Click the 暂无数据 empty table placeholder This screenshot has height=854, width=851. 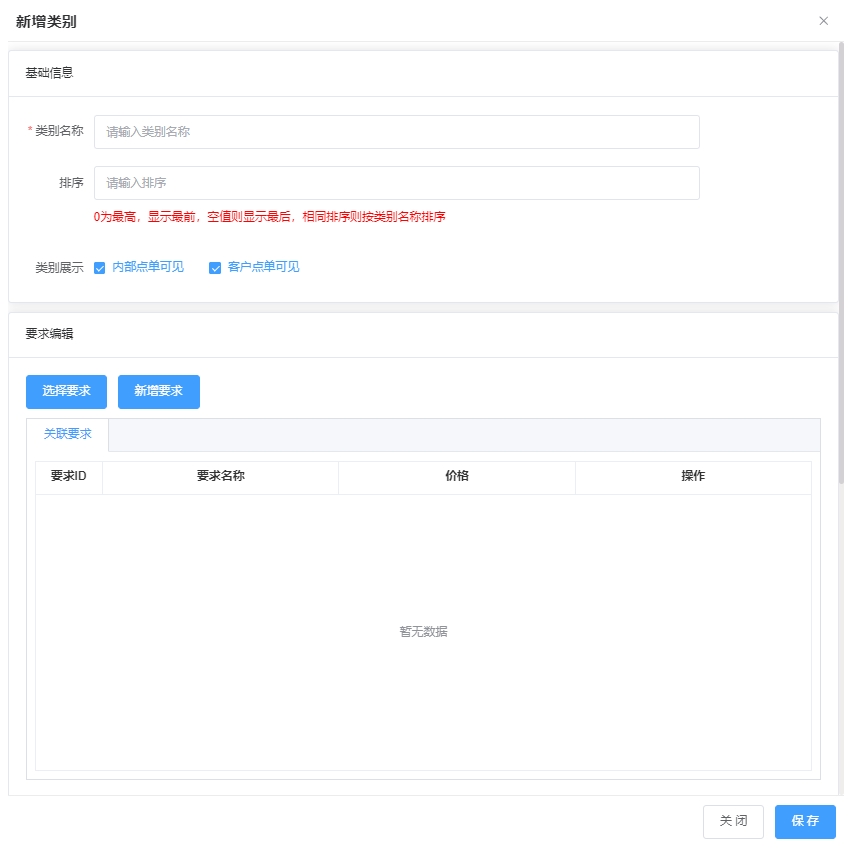[x=423, y=632]
